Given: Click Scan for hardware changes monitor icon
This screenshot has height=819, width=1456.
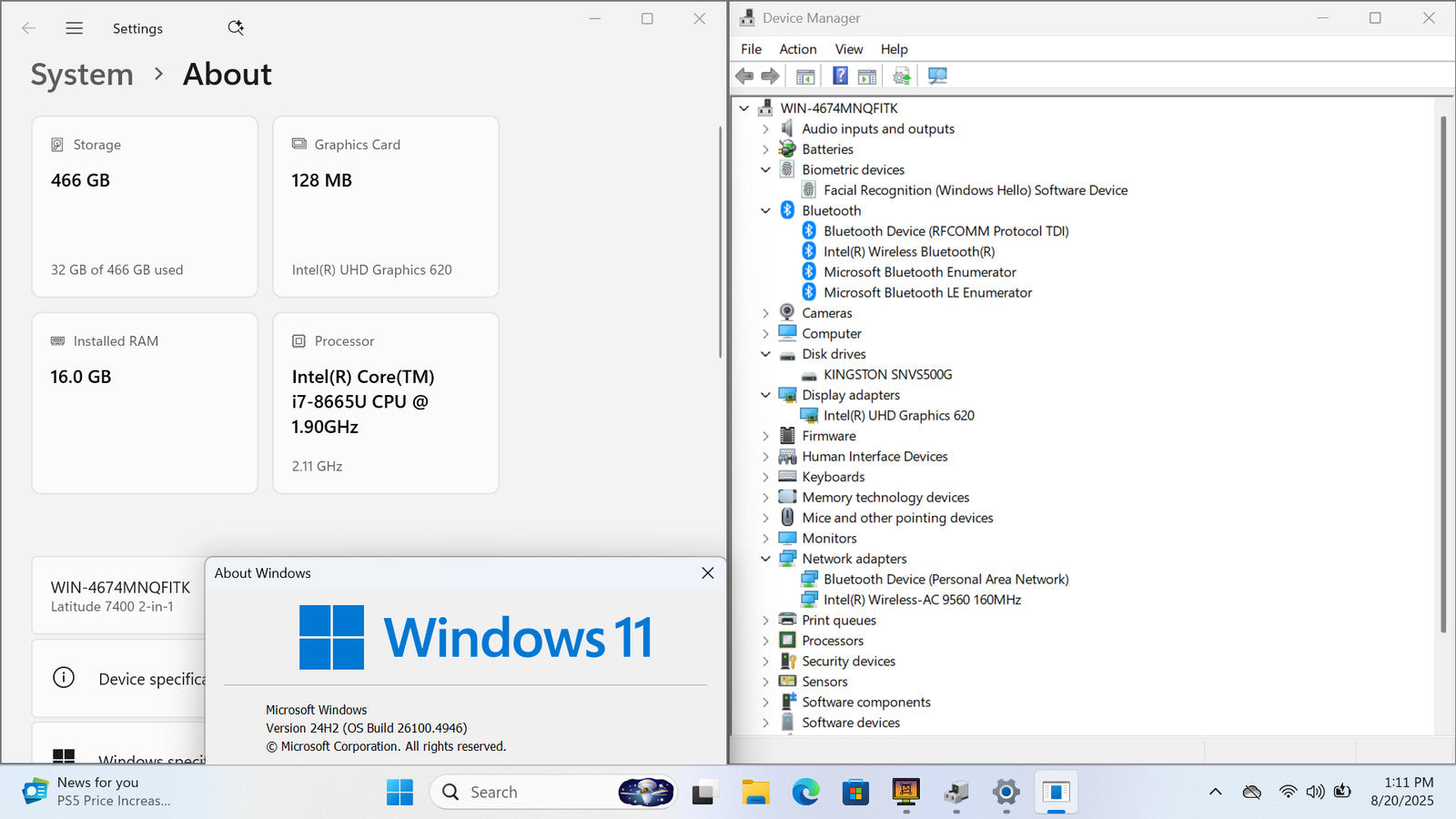Looking at the screenshot, I should point(937,76).
